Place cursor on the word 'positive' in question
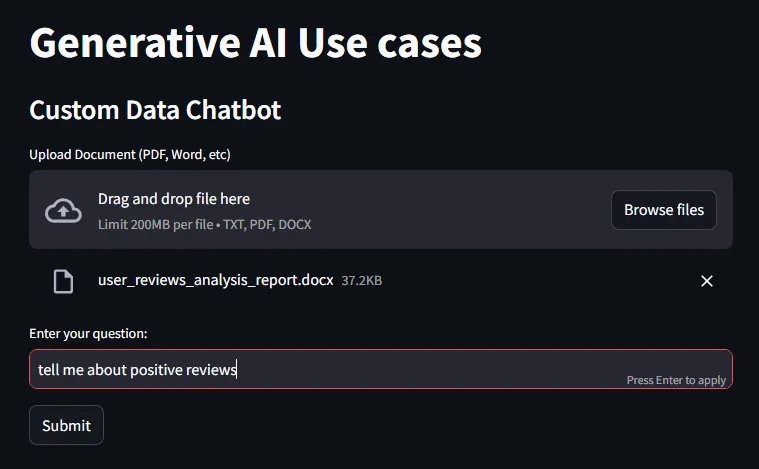Image resolution: width=759 pixels, height=469 pixels. coord(156,370)
